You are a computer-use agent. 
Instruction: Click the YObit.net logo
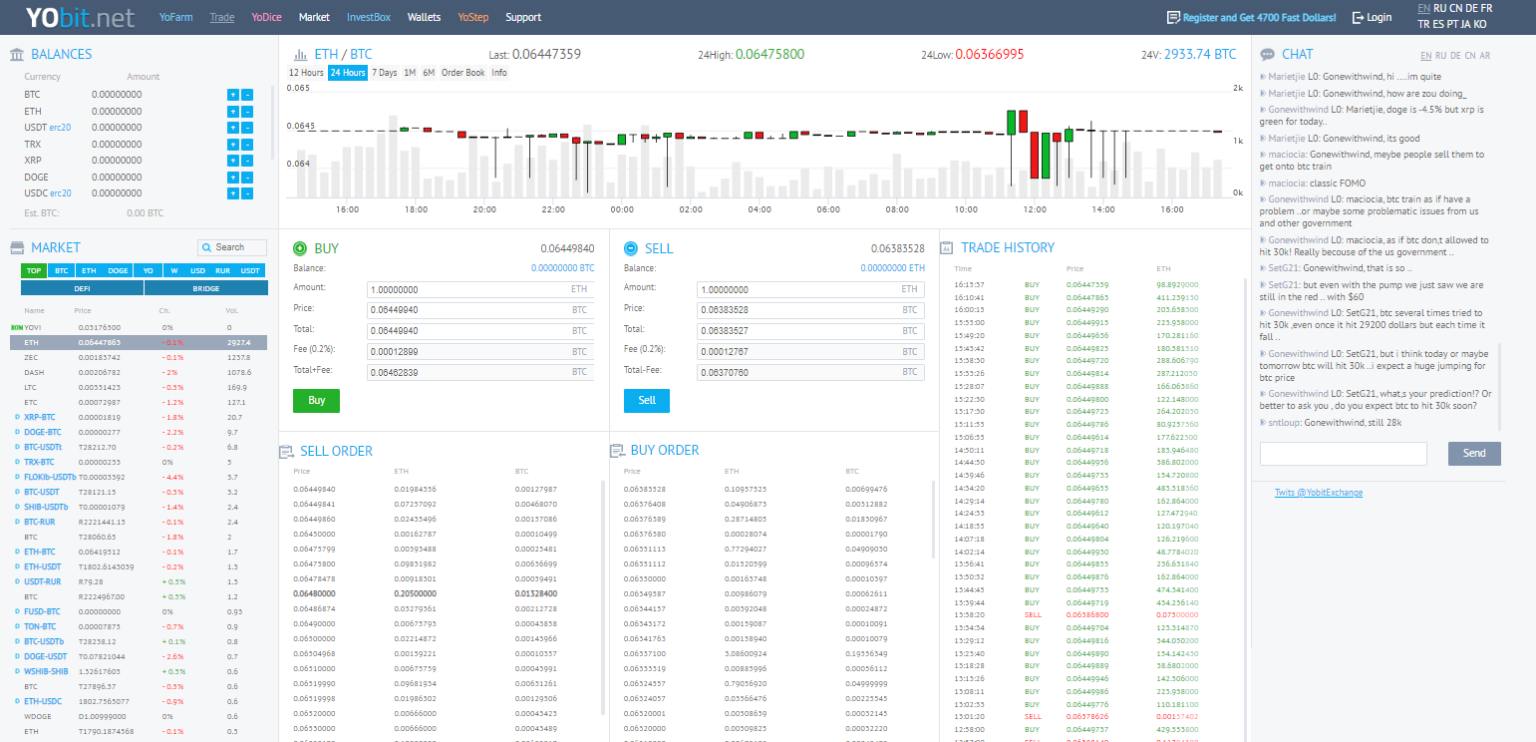click(80, 17)
